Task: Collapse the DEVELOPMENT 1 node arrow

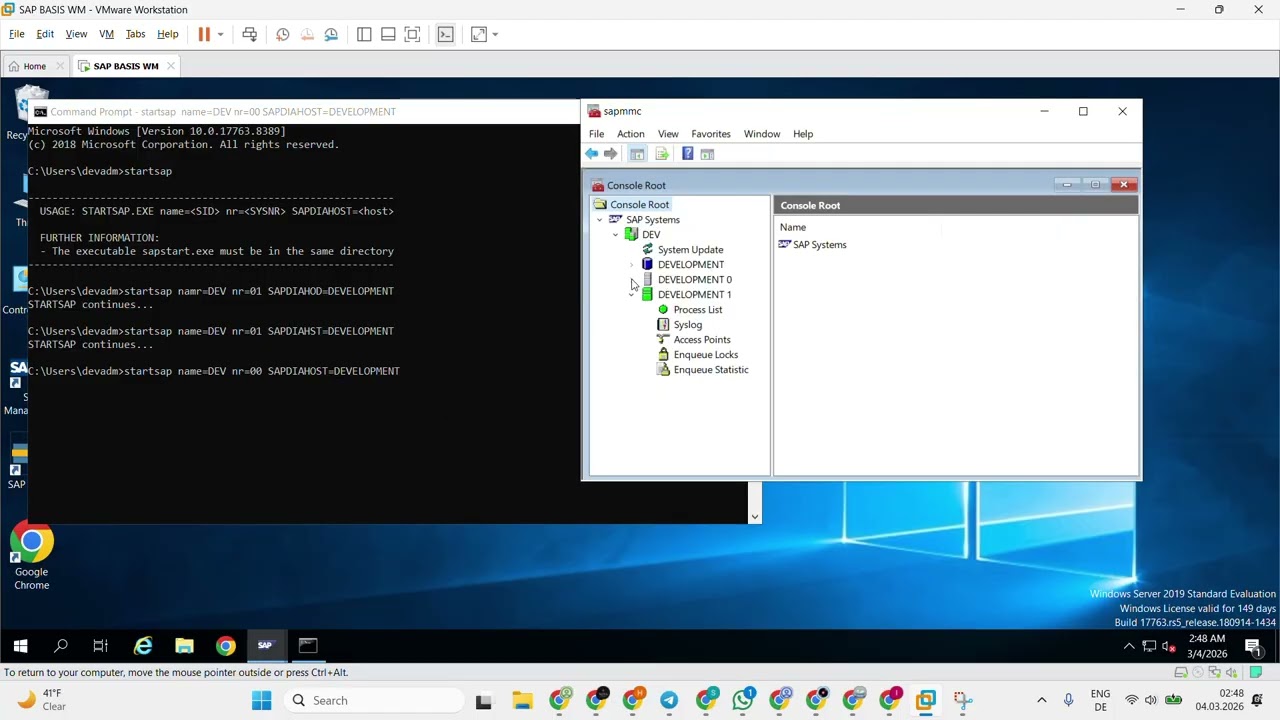Action: click(x=632, y=295)
